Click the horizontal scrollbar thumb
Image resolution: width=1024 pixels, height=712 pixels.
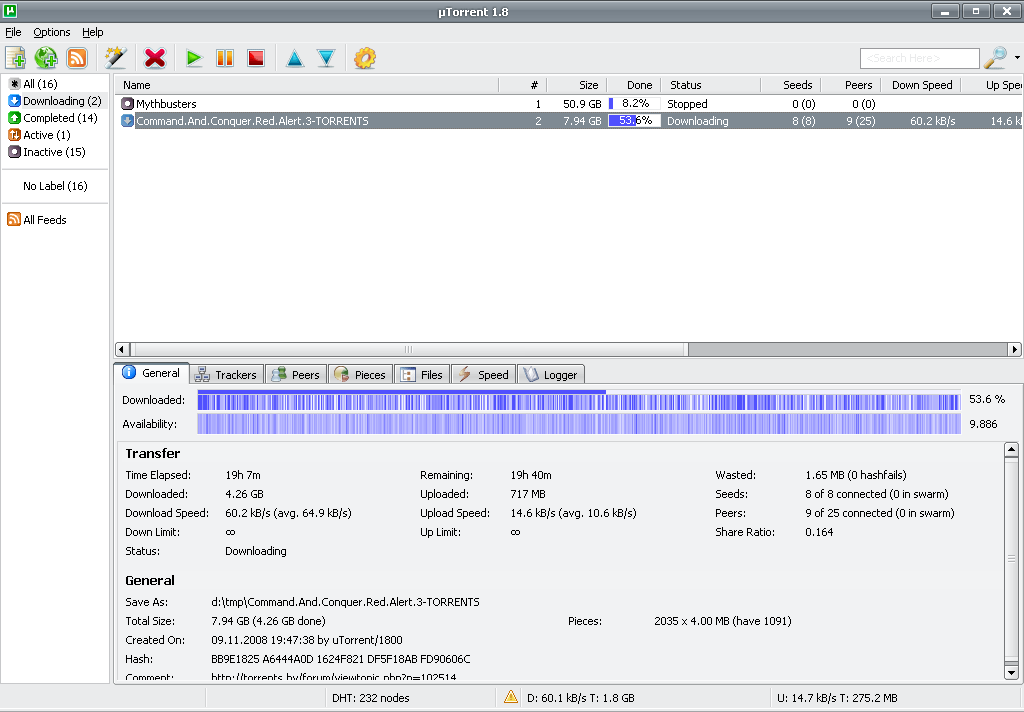[x=409, y=349]
